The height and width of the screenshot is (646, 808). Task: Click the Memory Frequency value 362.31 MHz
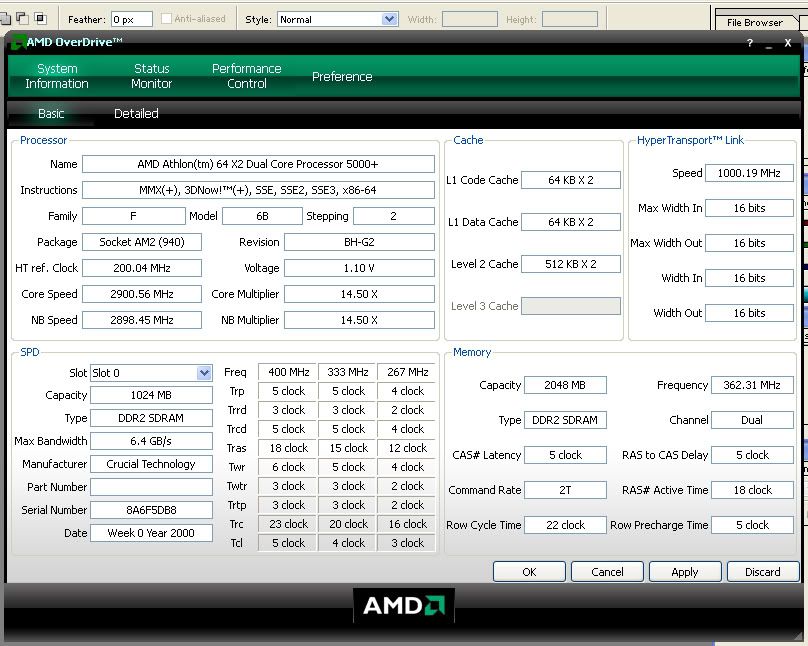[x=752, y=385]
